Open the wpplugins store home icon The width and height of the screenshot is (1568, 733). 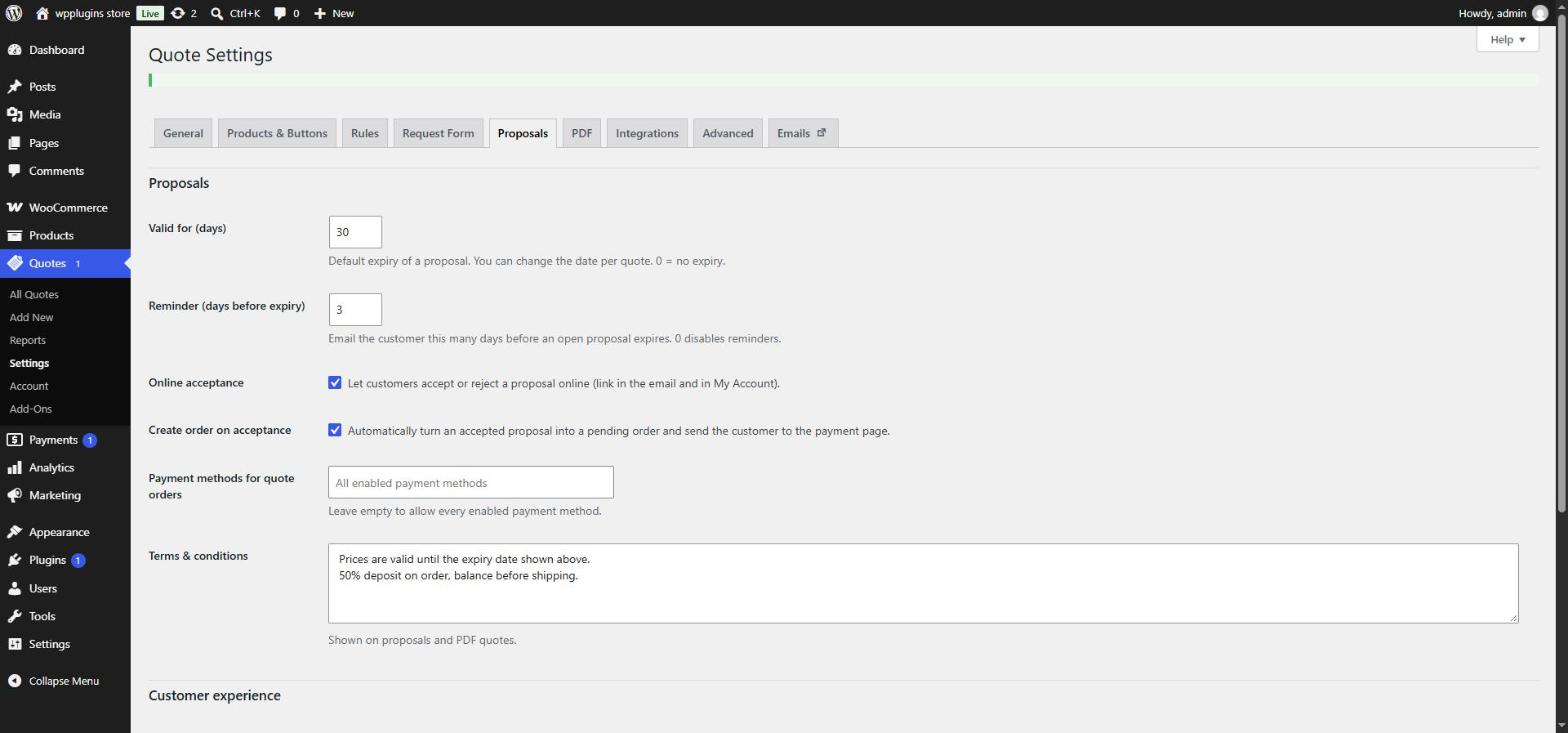point(42,13)
